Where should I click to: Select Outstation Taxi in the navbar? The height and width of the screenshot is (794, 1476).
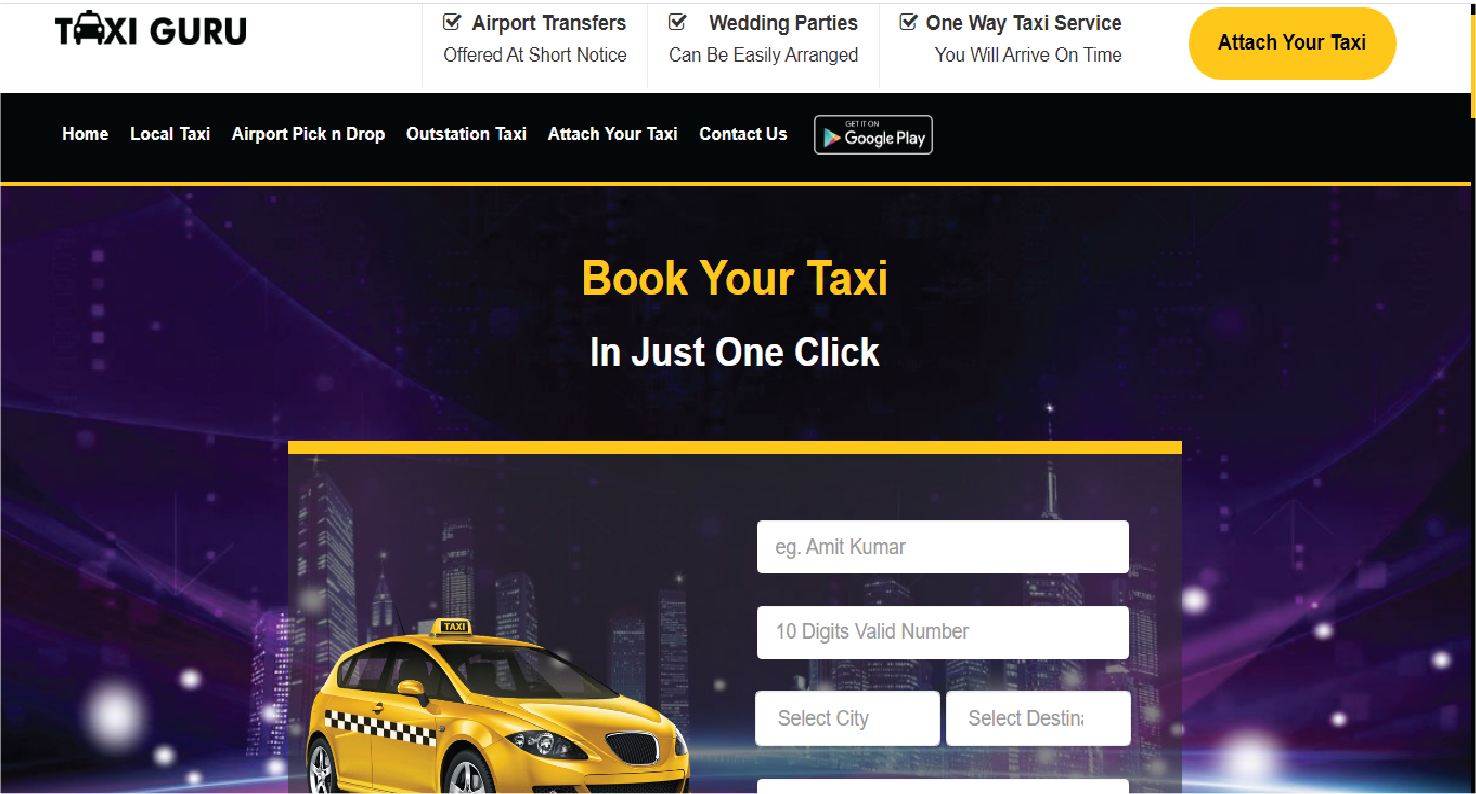[x=466, y=134]
